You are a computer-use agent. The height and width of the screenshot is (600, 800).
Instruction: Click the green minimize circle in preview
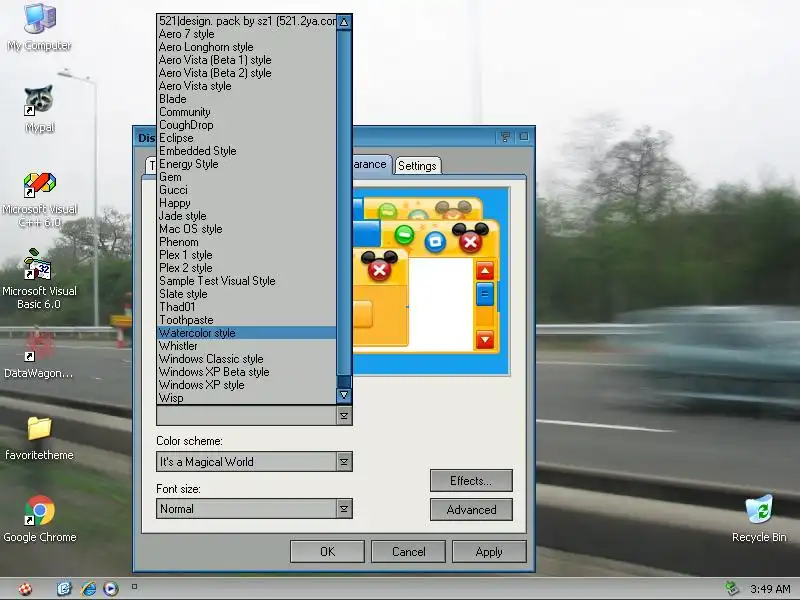[404, 235]
